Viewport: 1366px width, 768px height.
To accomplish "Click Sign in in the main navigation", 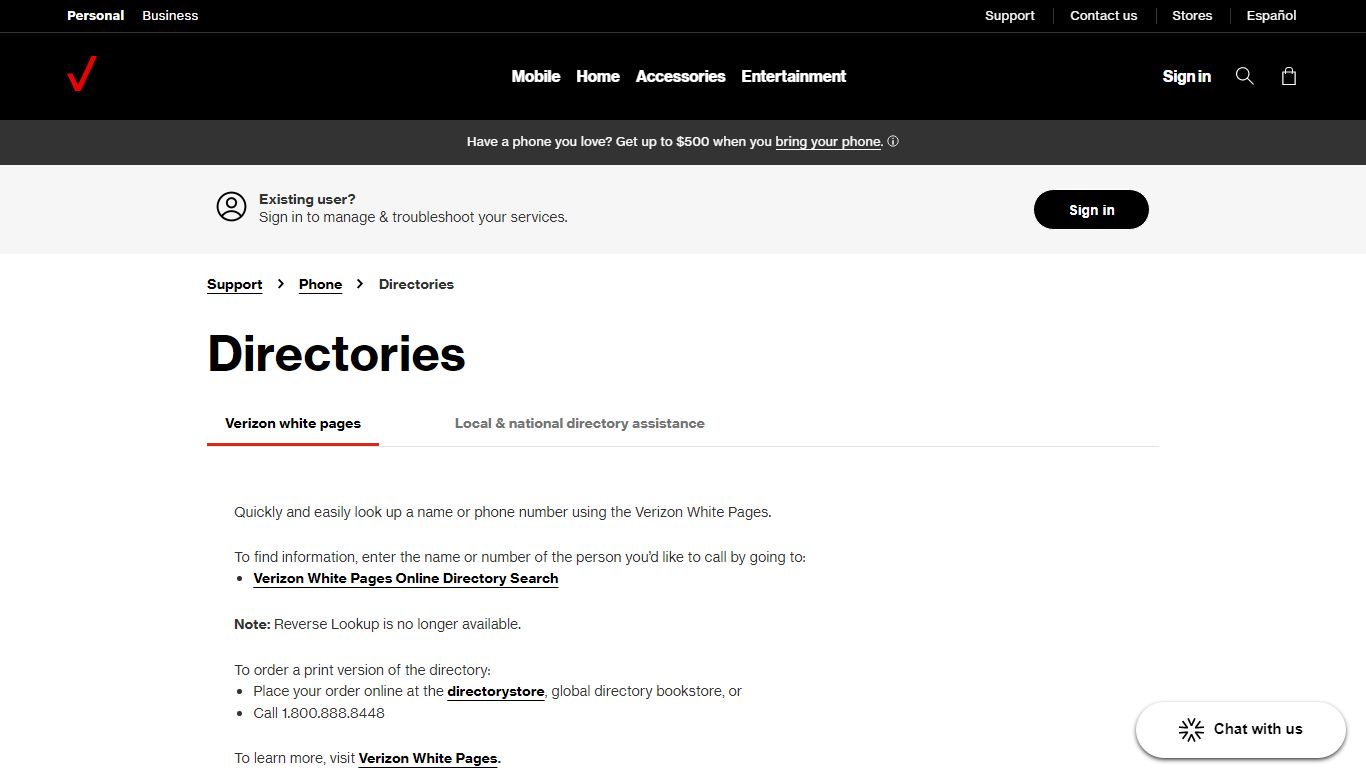I will point(1187,76).
